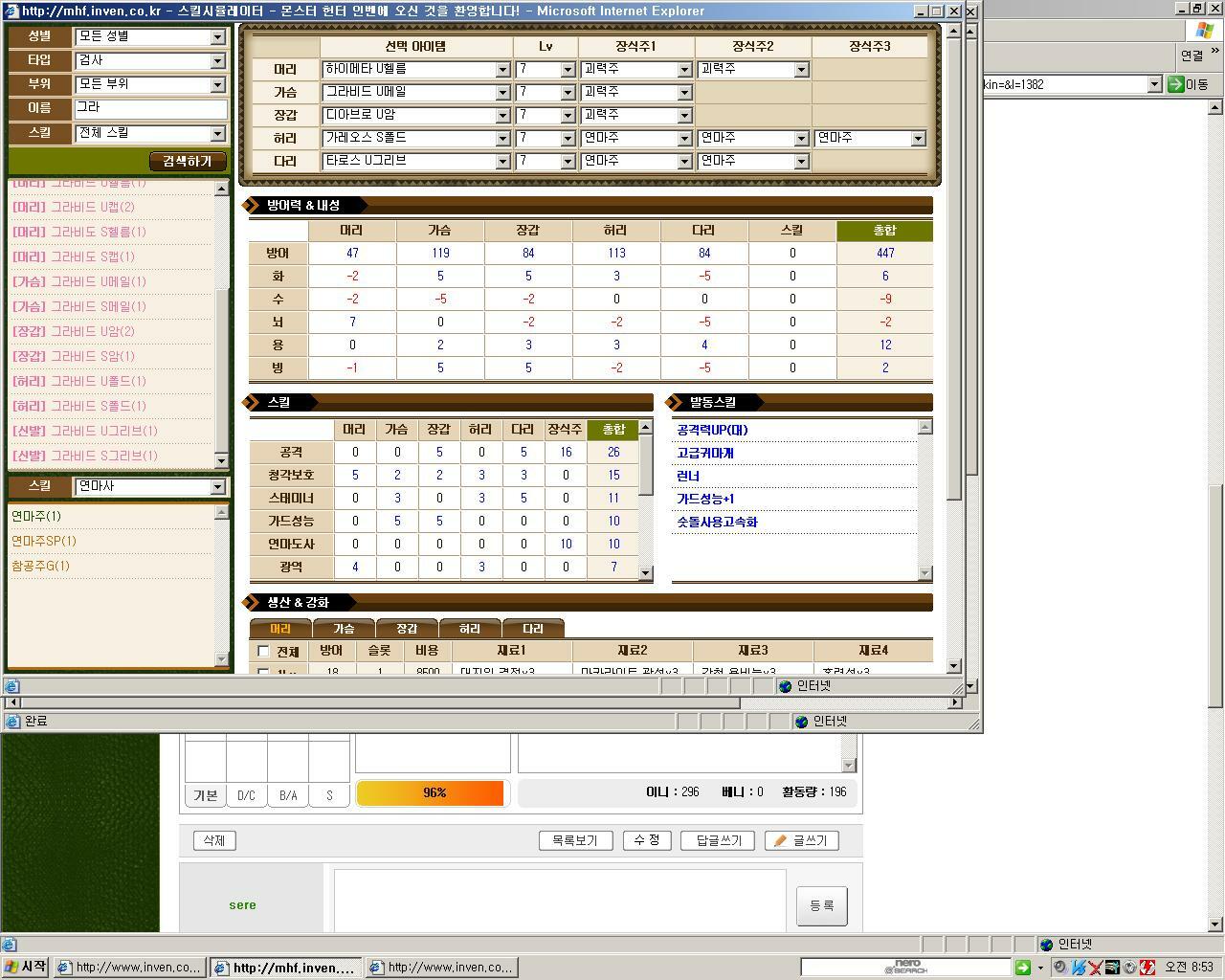The height and width of the screenshot is (980, 1225).
Task: Click the 96% orange progress bar
Action: pos(430,793)
